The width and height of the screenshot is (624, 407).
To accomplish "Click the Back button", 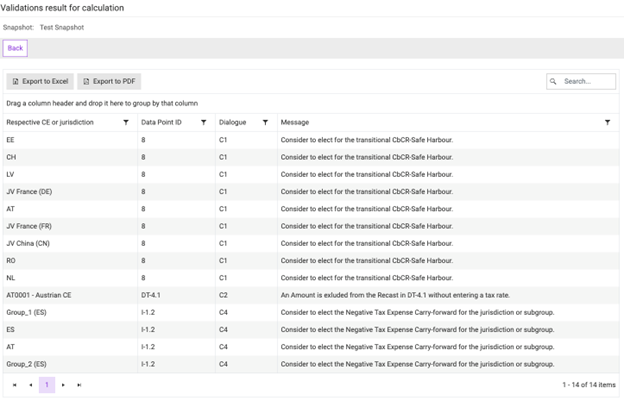I will tap(15, 48).
